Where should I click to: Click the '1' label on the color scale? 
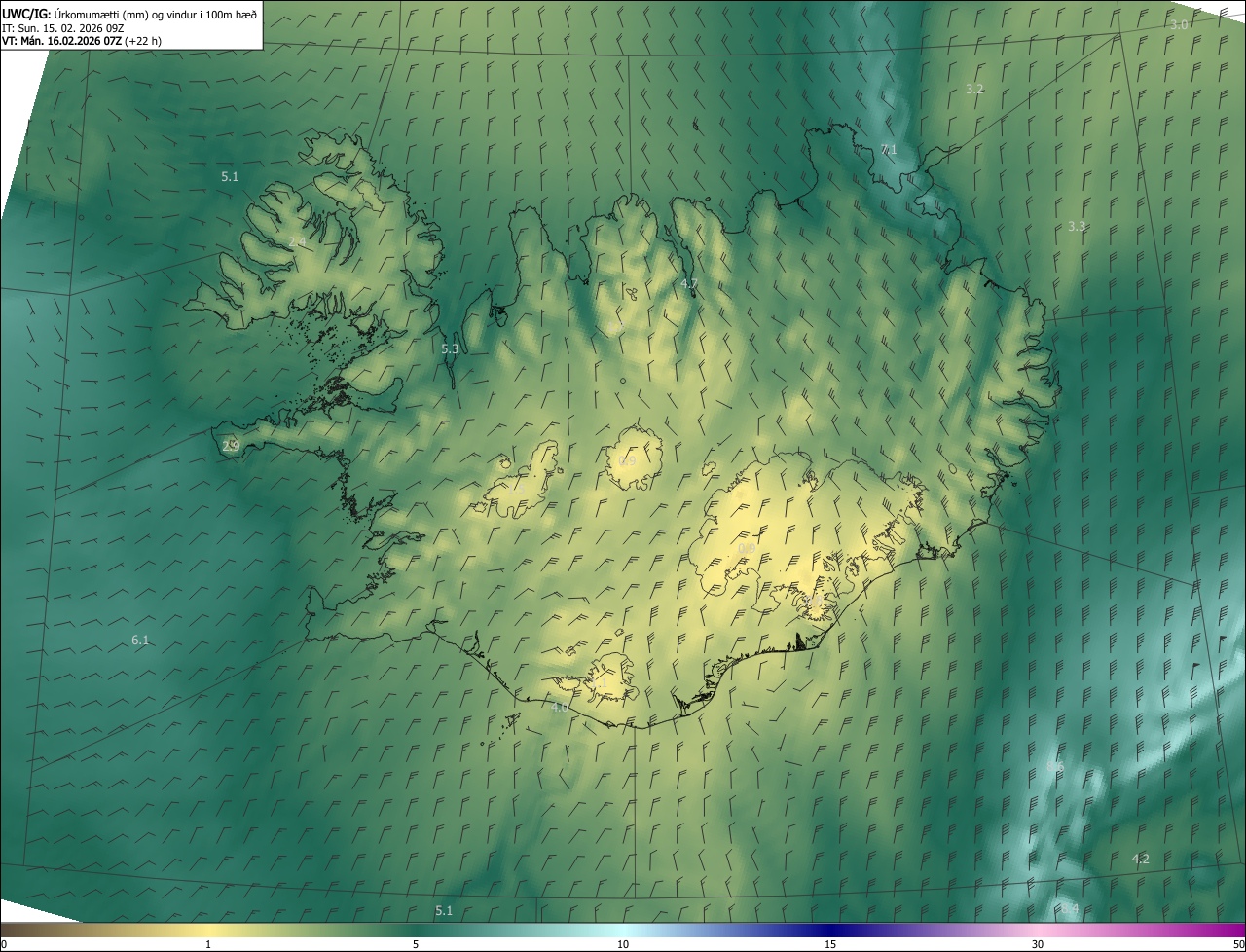coord(208,944)
